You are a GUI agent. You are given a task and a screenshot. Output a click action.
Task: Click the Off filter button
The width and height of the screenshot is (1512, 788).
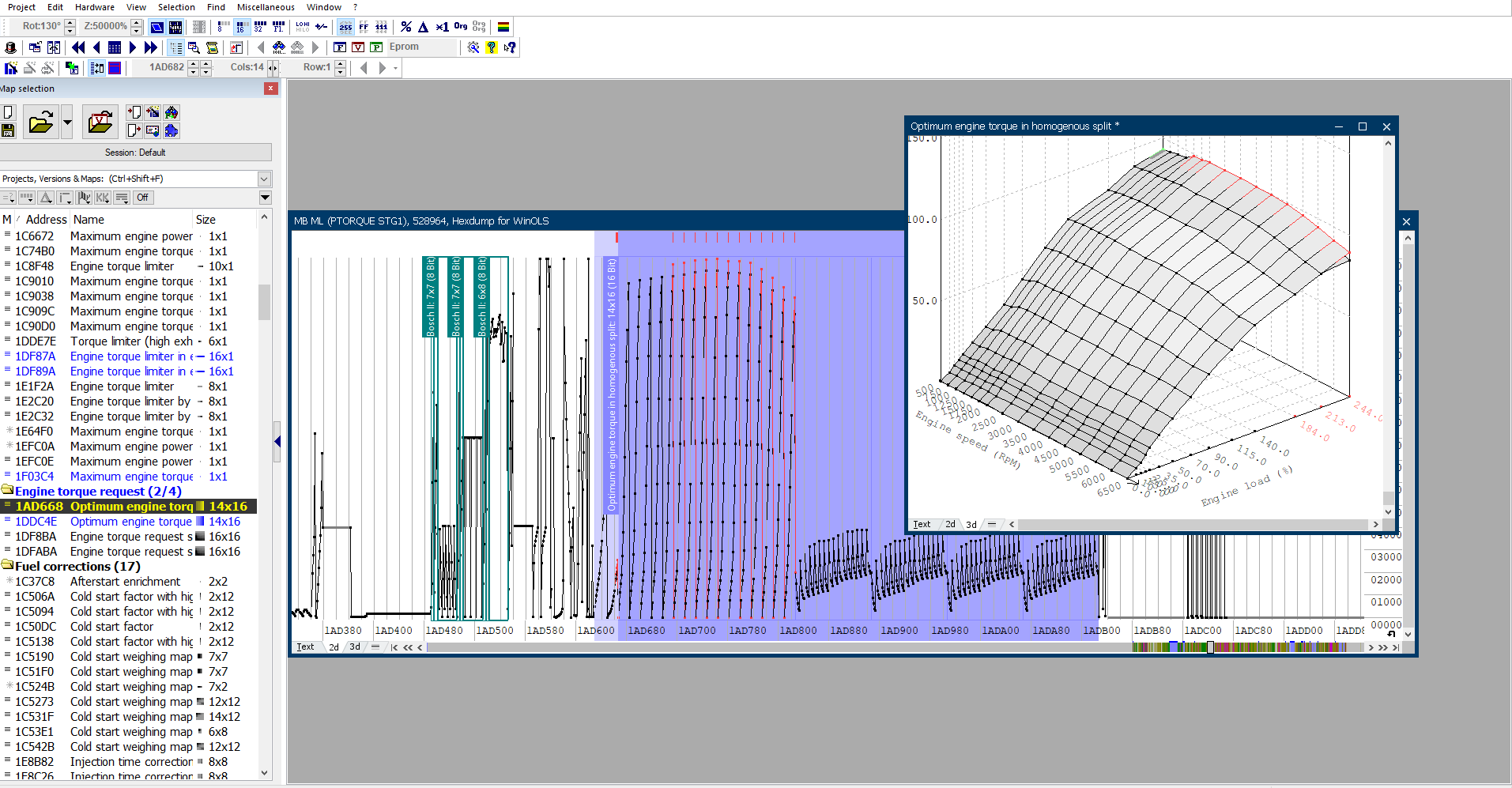[x=142, y=198]
